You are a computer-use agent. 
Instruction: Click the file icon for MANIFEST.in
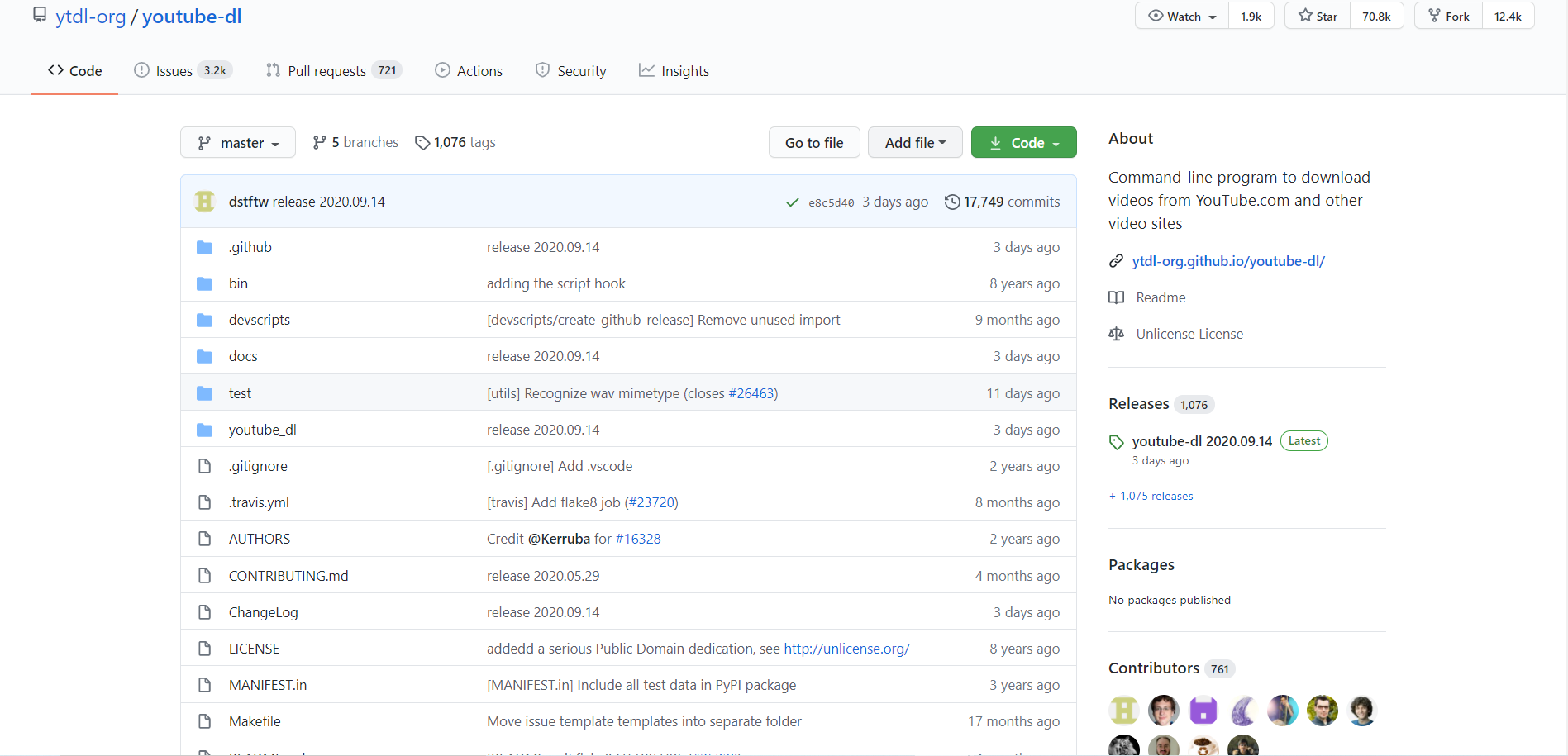[204, 685]
